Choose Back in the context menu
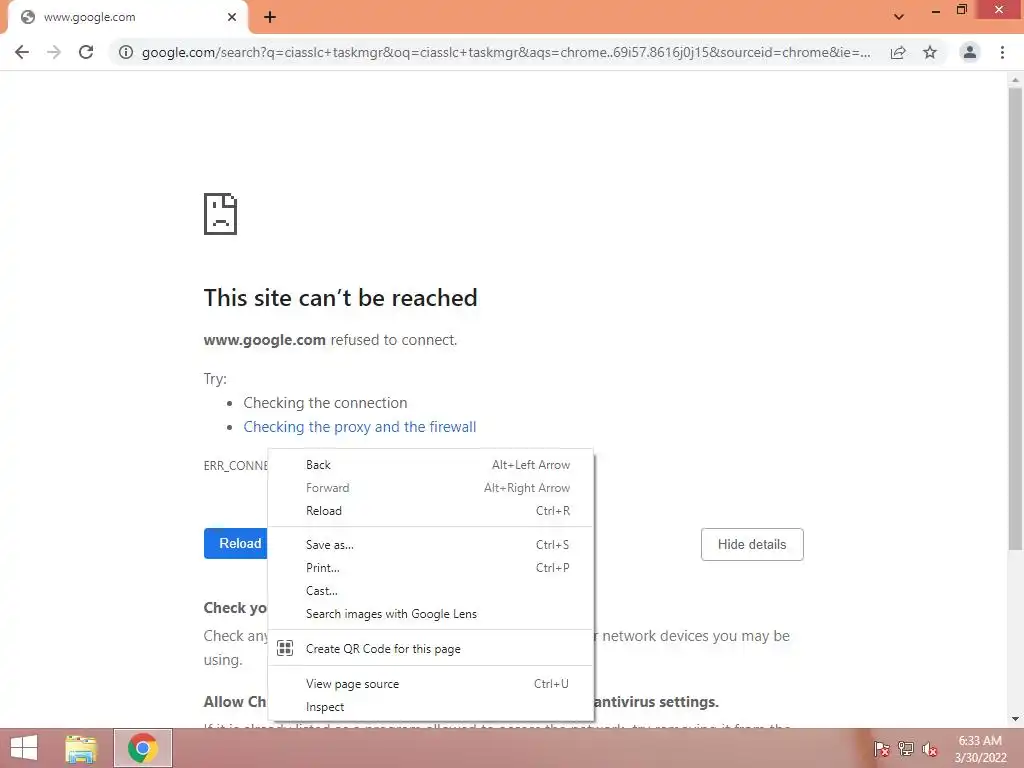This screenshot has height=768, width=1024. coord(430,465)
